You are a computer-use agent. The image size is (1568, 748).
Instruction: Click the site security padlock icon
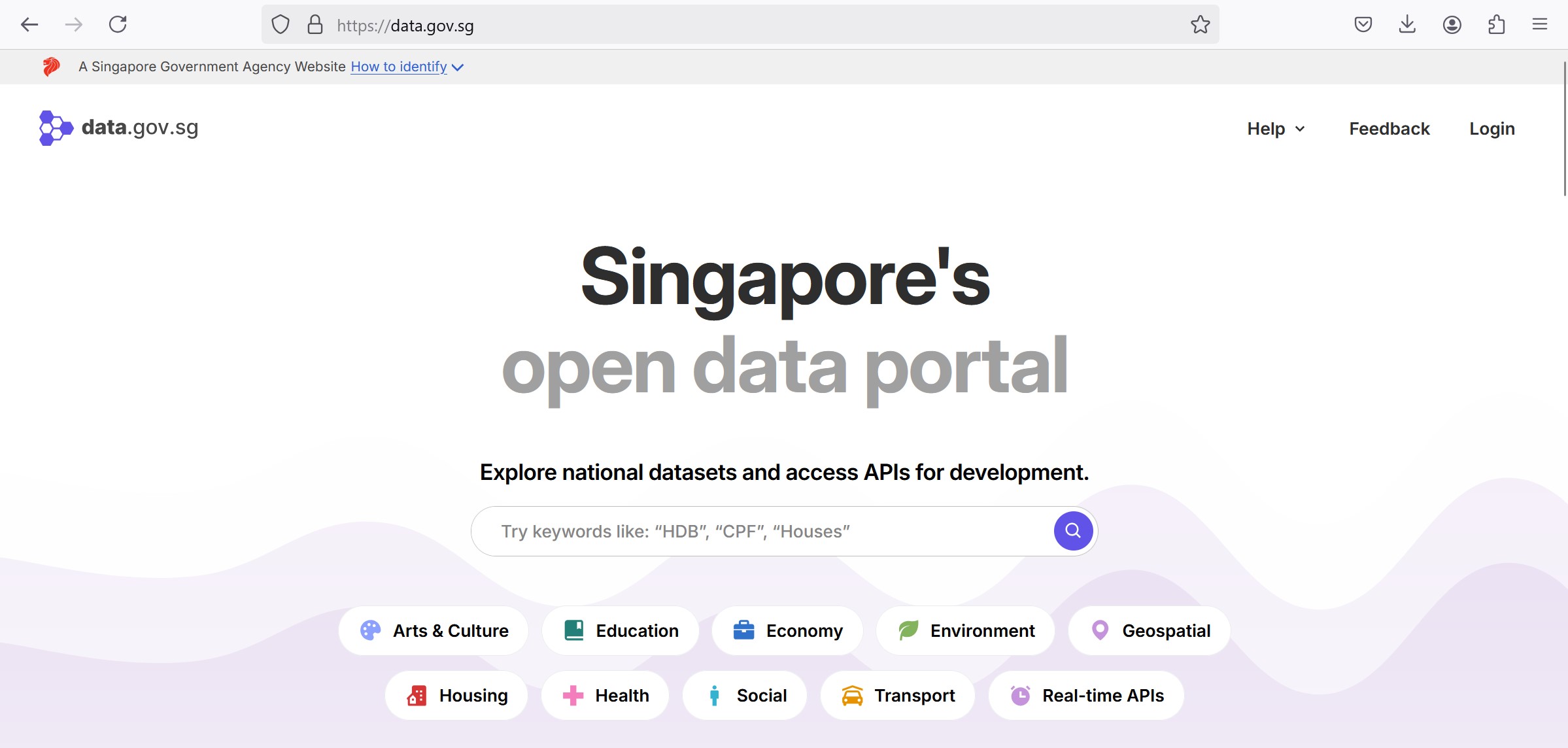(315, 25)
